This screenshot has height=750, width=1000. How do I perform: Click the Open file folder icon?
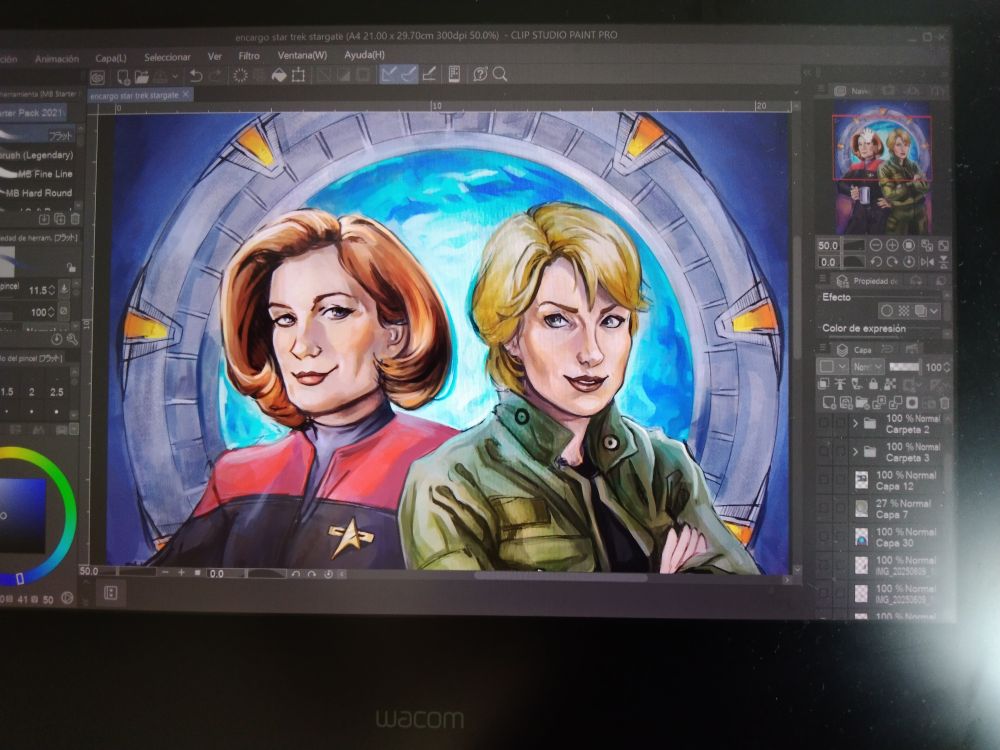coord(142,77)
